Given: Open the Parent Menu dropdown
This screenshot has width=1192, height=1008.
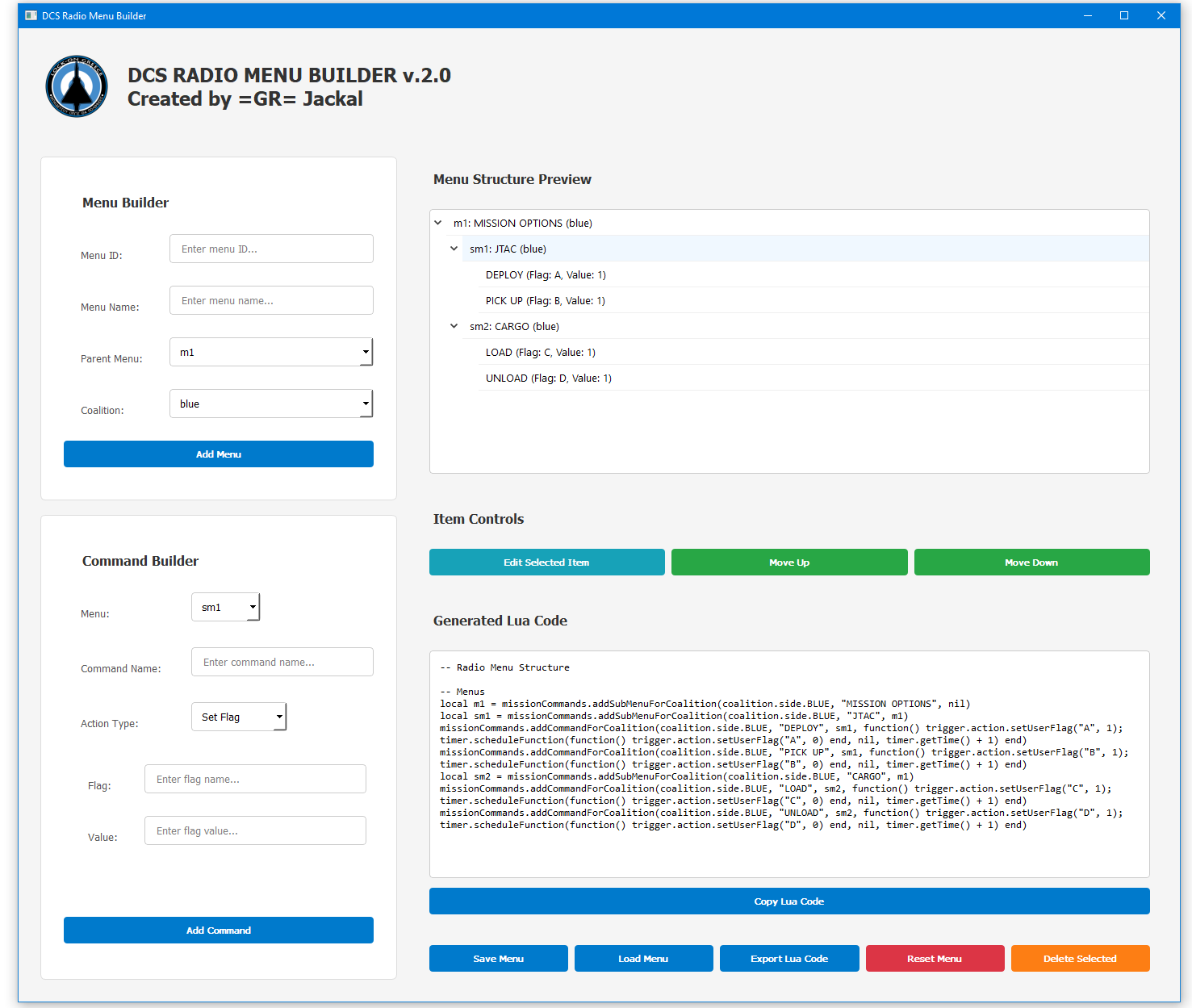Looking at the screenshot, I should (271, 352).
